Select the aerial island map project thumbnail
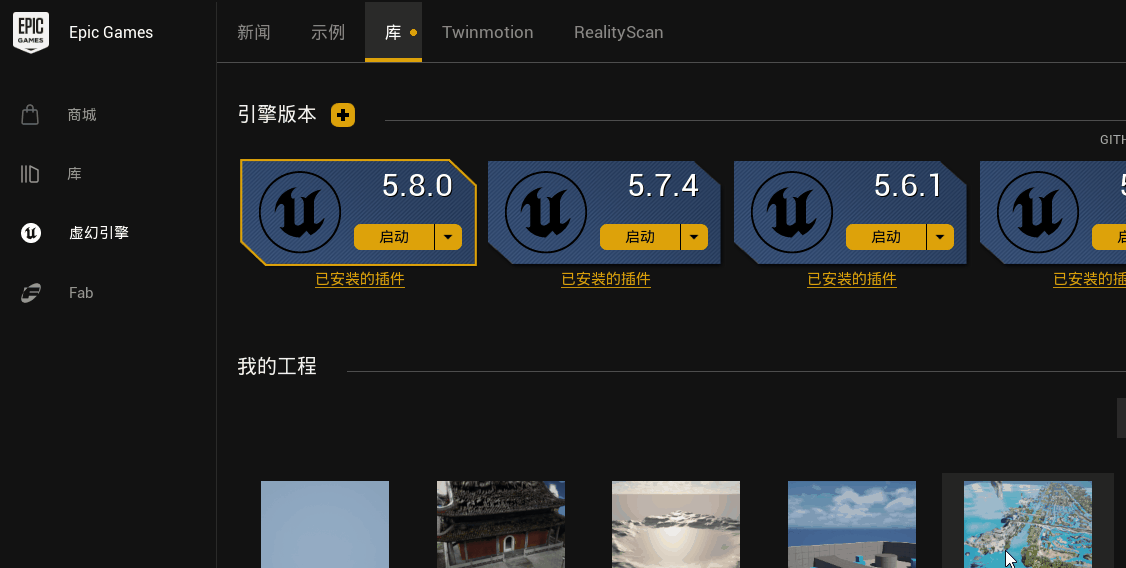Image resolution: width=1126 pixels, height=568 pixels. point(1028,524)
